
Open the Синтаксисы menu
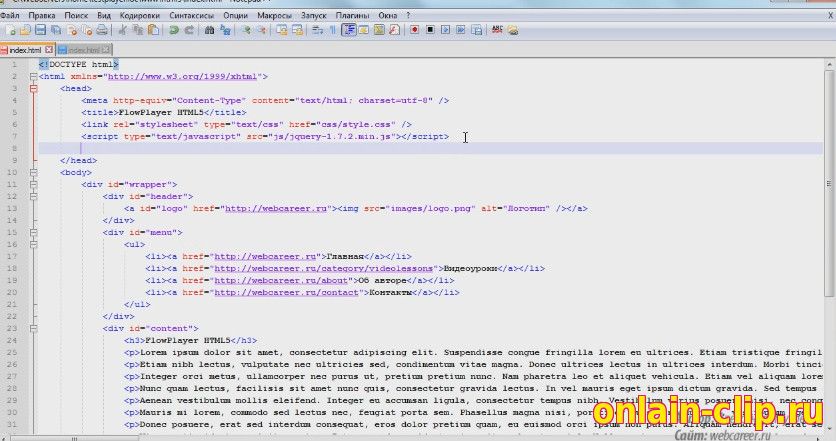(x=192, y=15)
